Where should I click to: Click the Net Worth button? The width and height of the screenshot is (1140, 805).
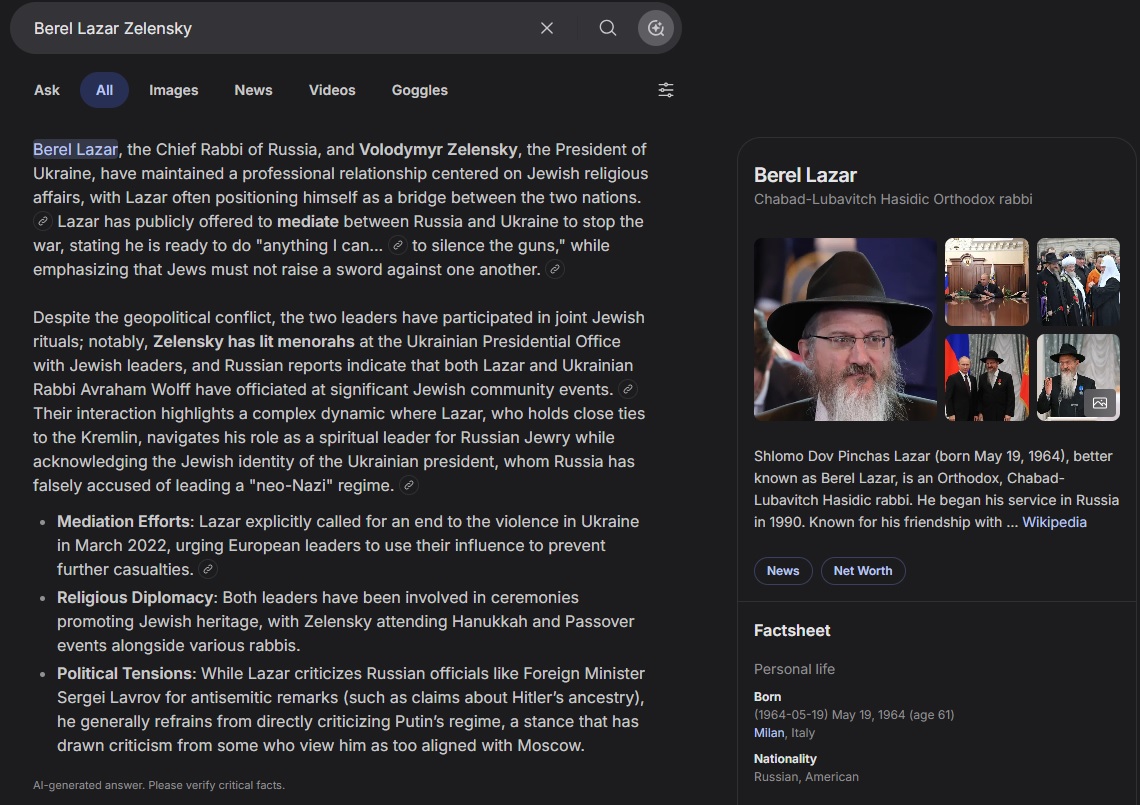[863, 571]
